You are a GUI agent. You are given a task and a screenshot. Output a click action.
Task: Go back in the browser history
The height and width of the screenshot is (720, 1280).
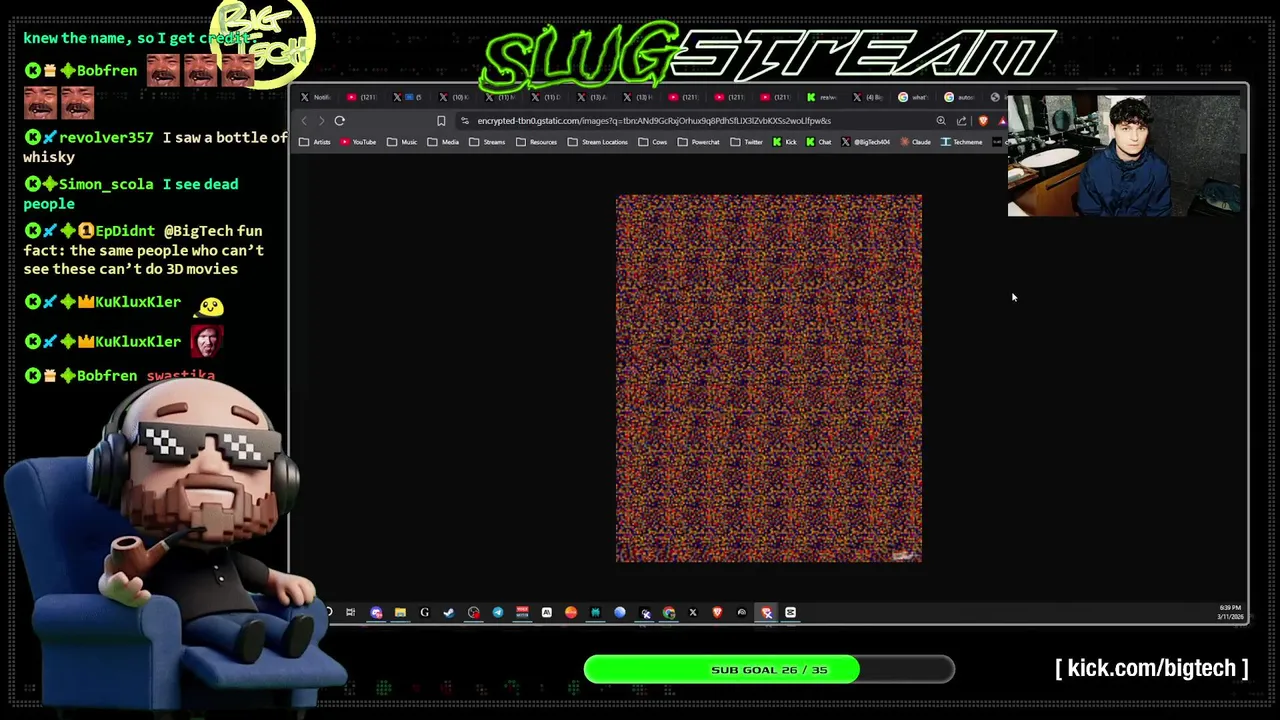(x=304, y=121)
